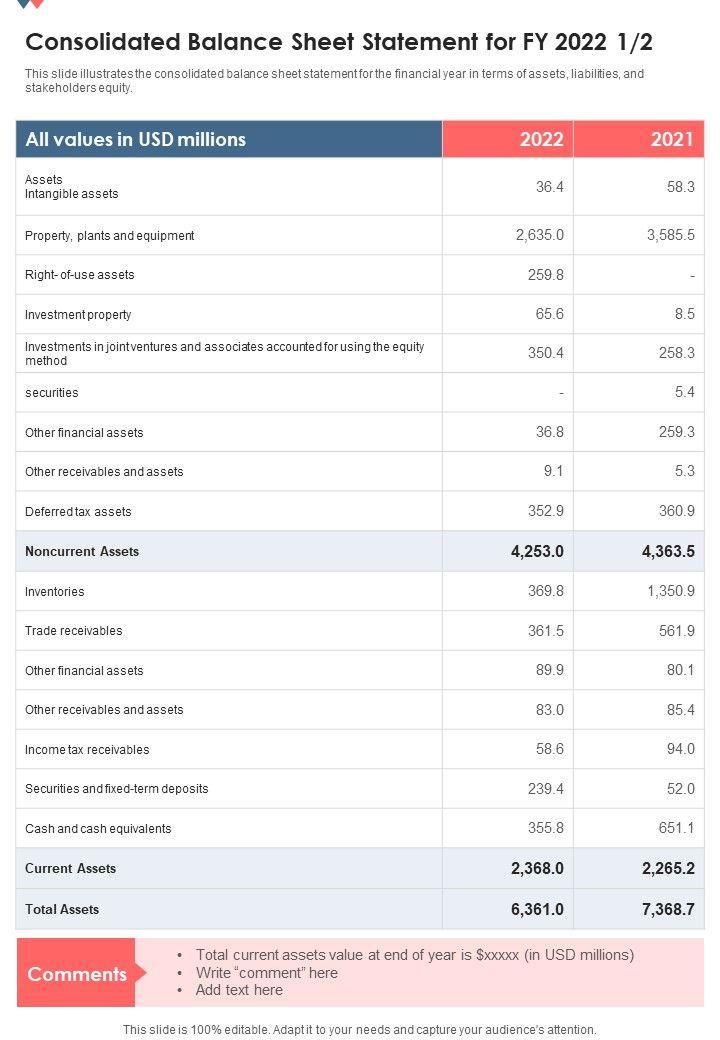Screen dimensions: 720x1040
Task: Select the slide title Consolidated Balance Sheet Statement
Action: coord(338,42)
